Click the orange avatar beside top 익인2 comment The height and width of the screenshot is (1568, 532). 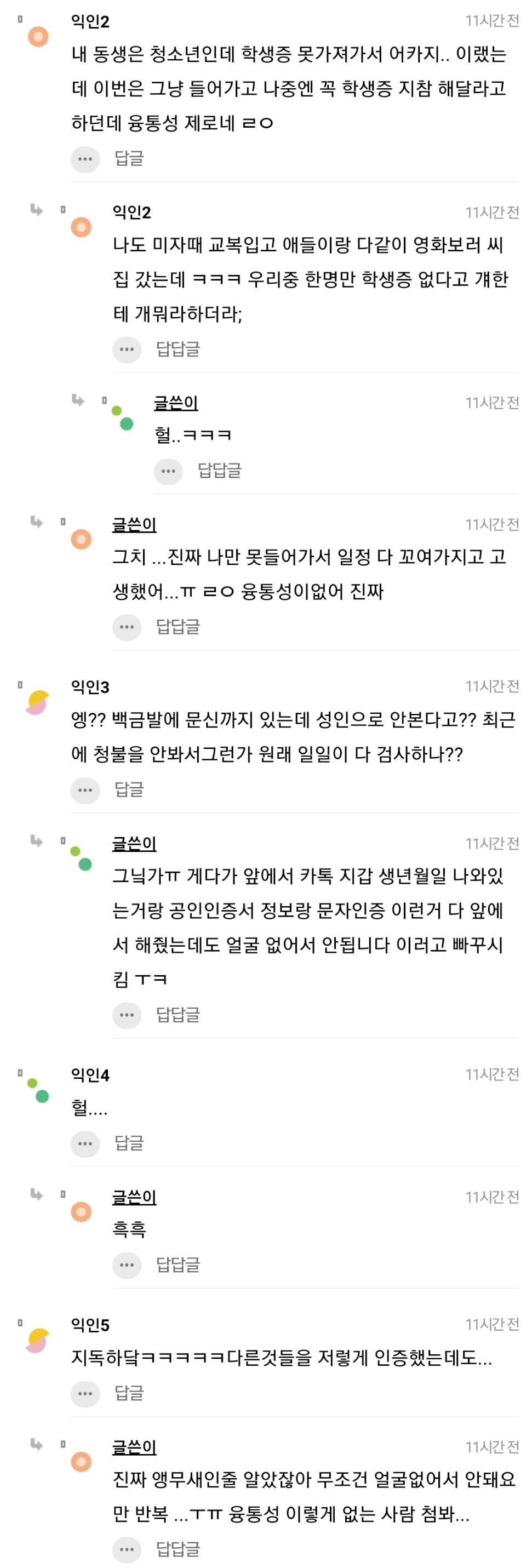tap(38, 37)
